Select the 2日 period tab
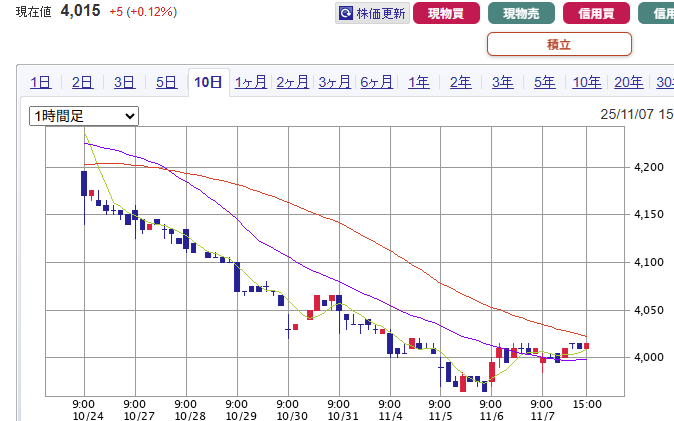Image resolution: width=674 pixels, height=421 pixels. coord(82,82)
